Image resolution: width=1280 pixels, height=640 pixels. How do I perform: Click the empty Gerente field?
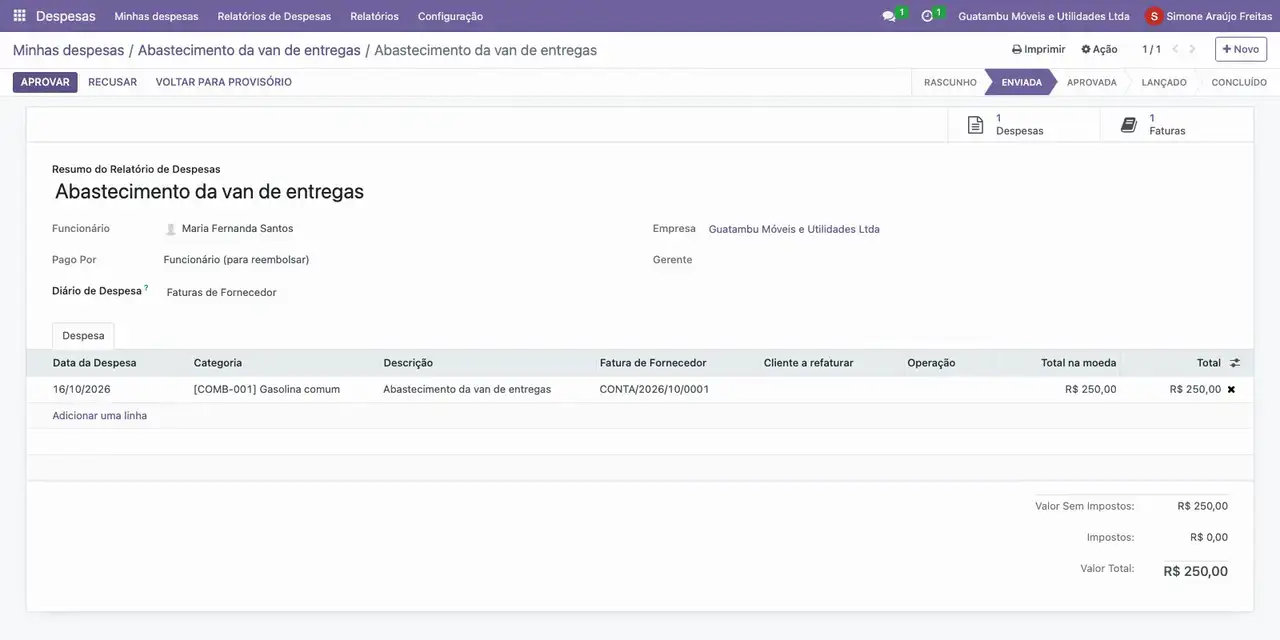[x=968, y=260]
